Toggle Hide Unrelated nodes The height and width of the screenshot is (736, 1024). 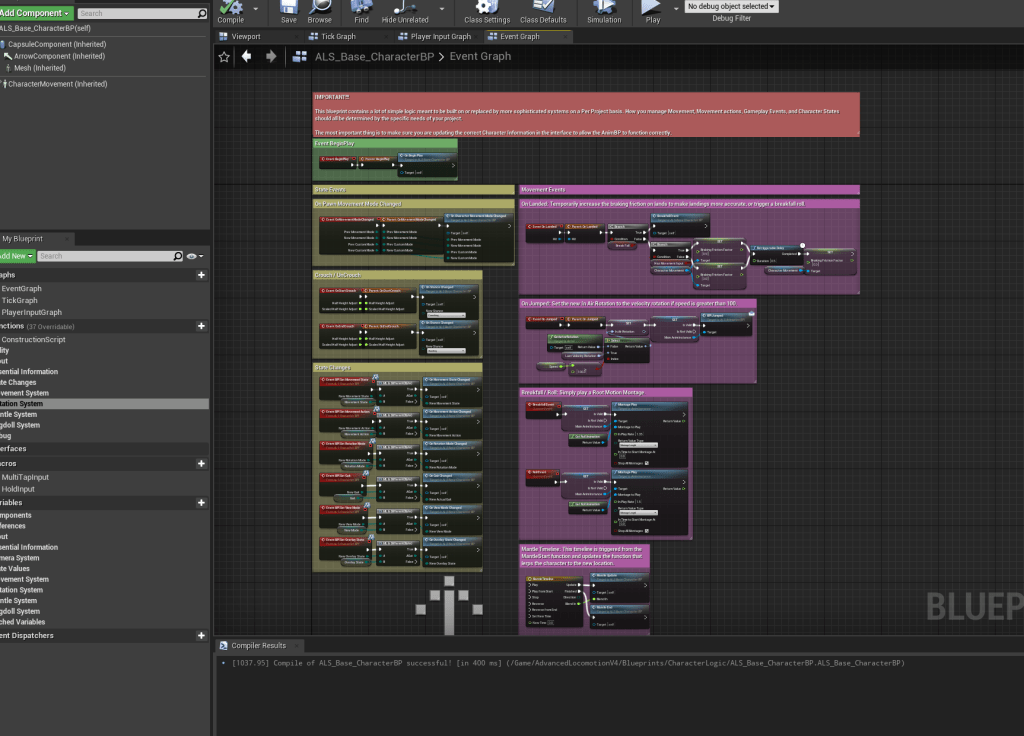405,8
